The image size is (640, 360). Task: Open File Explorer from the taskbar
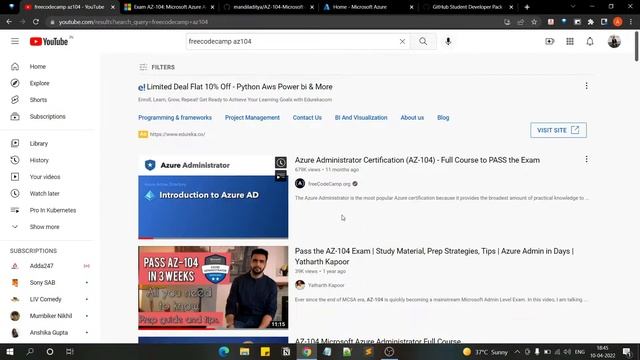[x=244, y=351]
